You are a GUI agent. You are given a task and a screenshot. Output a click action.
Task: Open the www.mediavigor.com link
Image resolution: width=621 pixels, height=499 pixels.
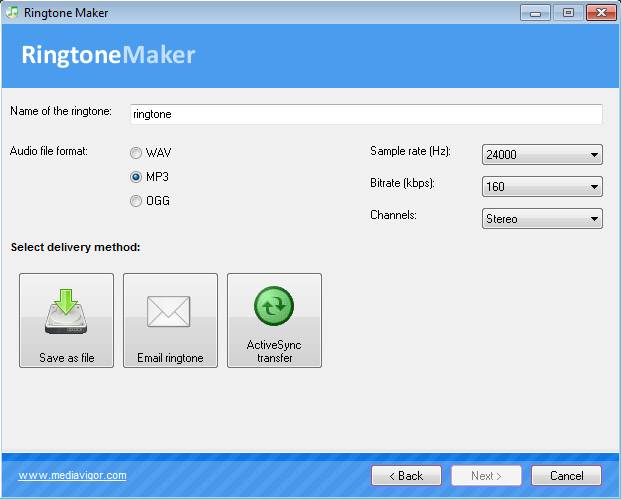click(x=72, y=476)
